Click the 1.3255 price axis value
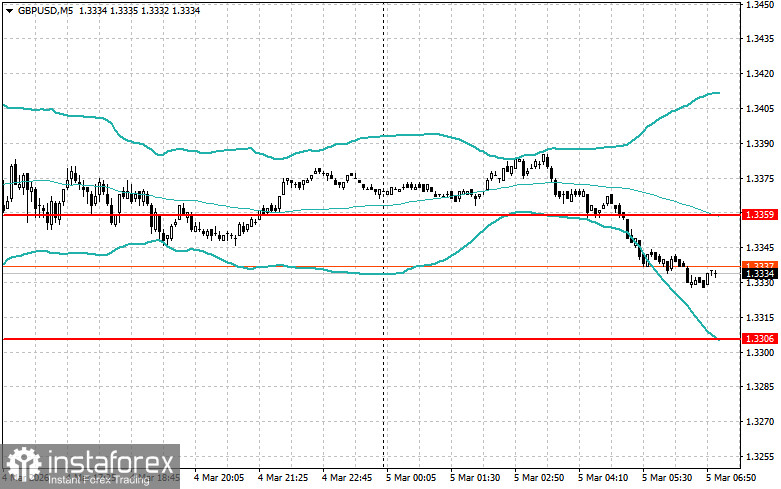 (x=760, y=457)
